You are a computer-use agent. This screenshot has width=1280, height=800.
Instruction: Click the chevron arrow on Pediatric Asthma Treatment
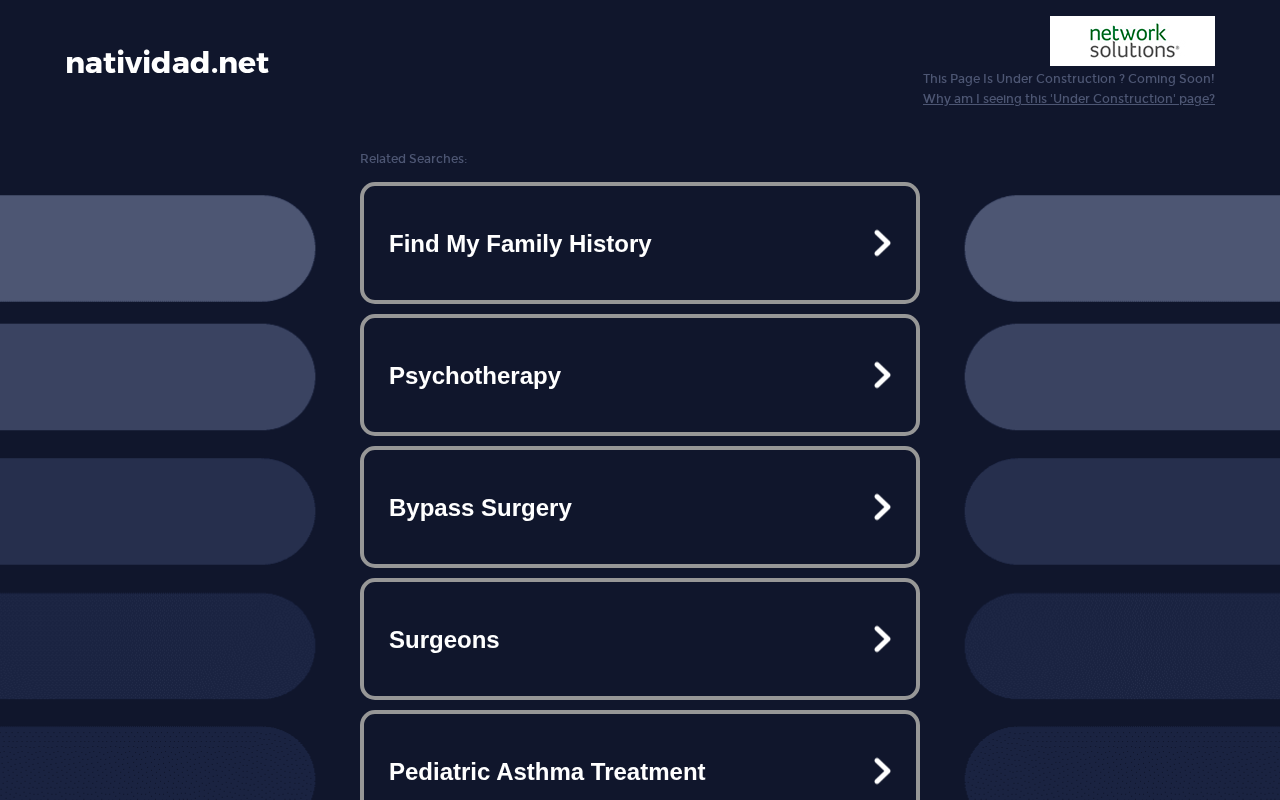click(x=882, y=771)
